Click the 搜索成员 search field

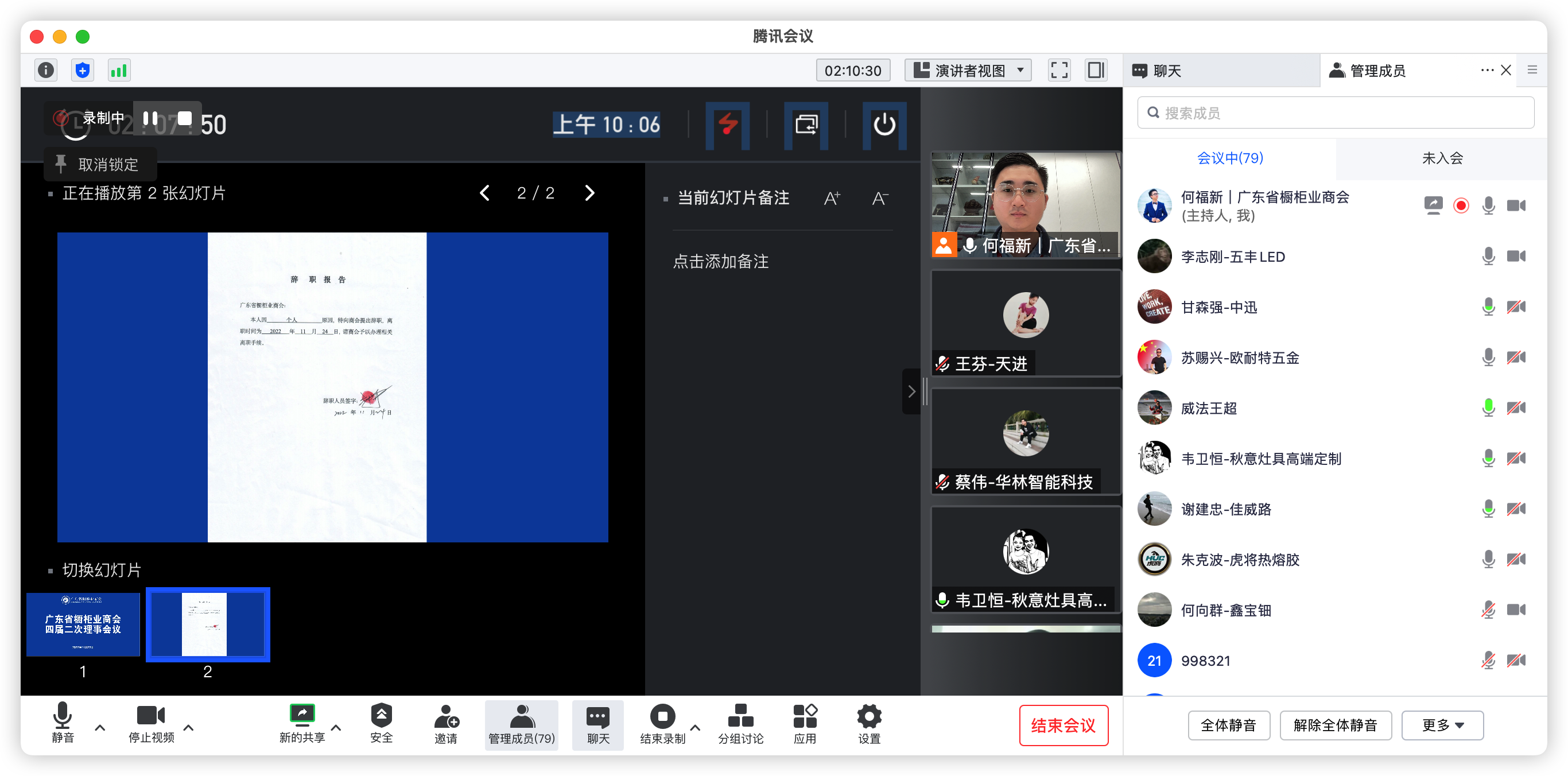click(1336, 112)
